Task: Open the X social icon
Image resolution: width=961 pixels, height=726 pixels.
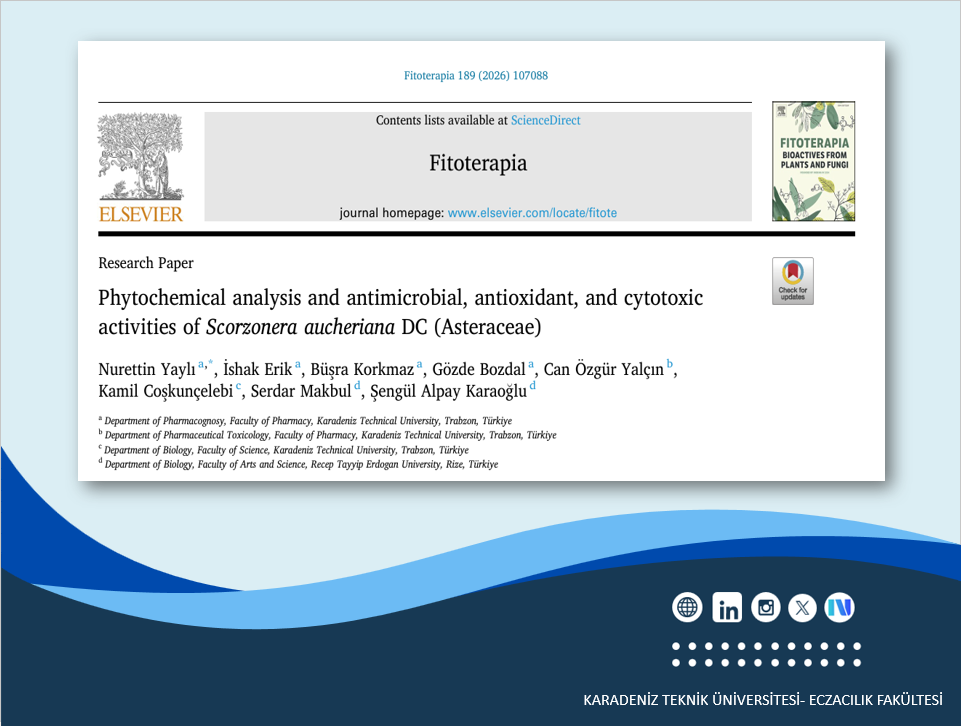Action: 803,607
